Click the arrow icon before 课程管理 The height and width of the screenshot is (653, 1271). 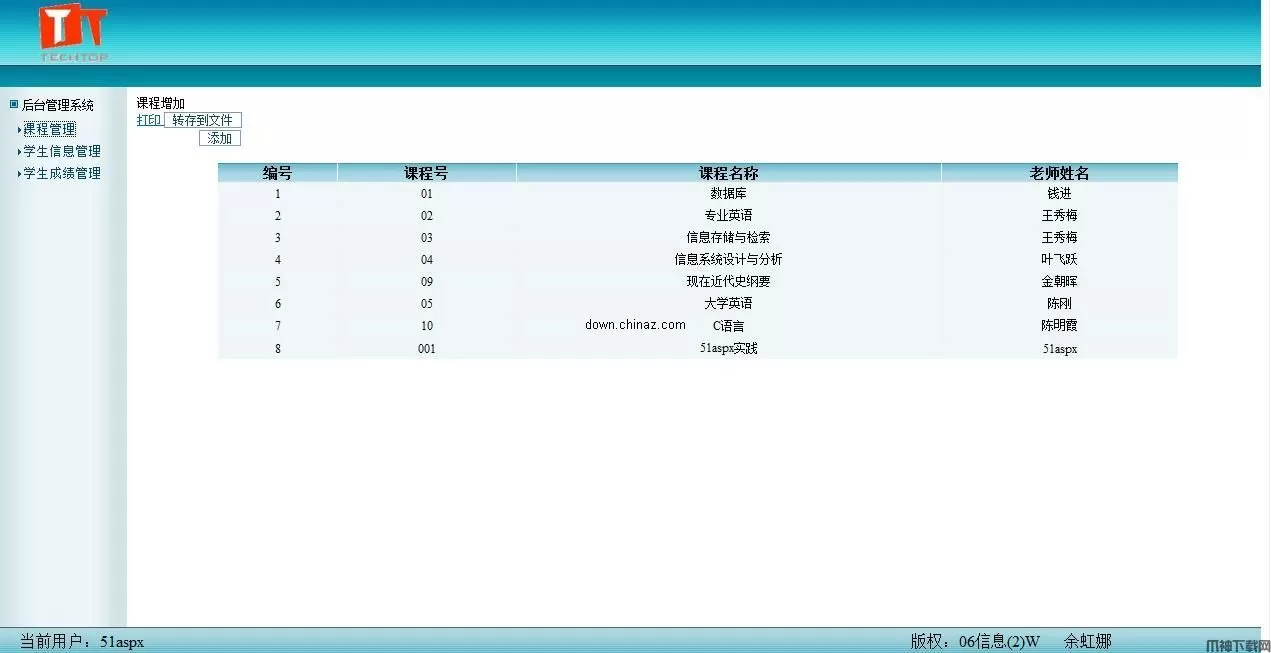[19, 128]
